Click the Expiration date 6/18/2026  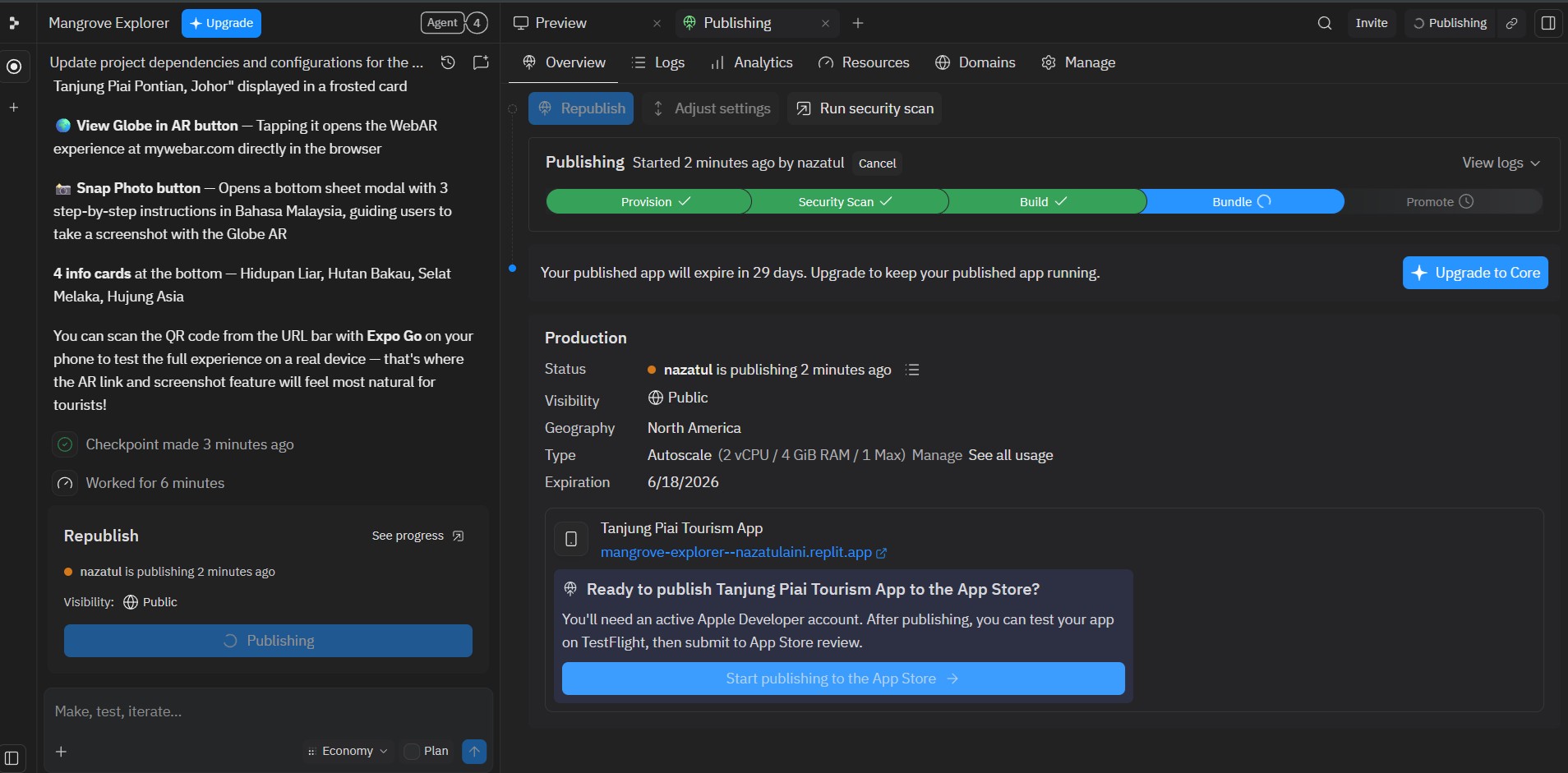pos(683,482)
